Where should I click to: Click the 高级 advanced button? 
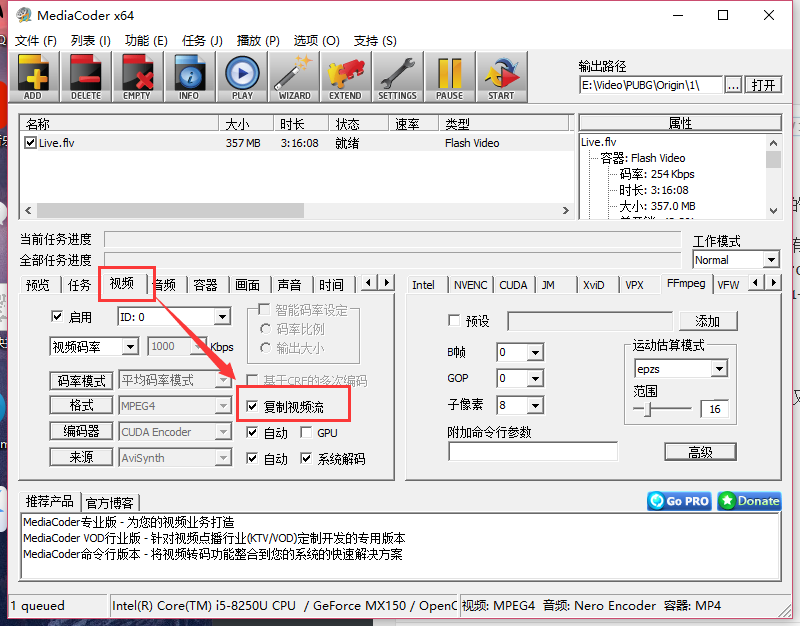[x=700, y=452]
